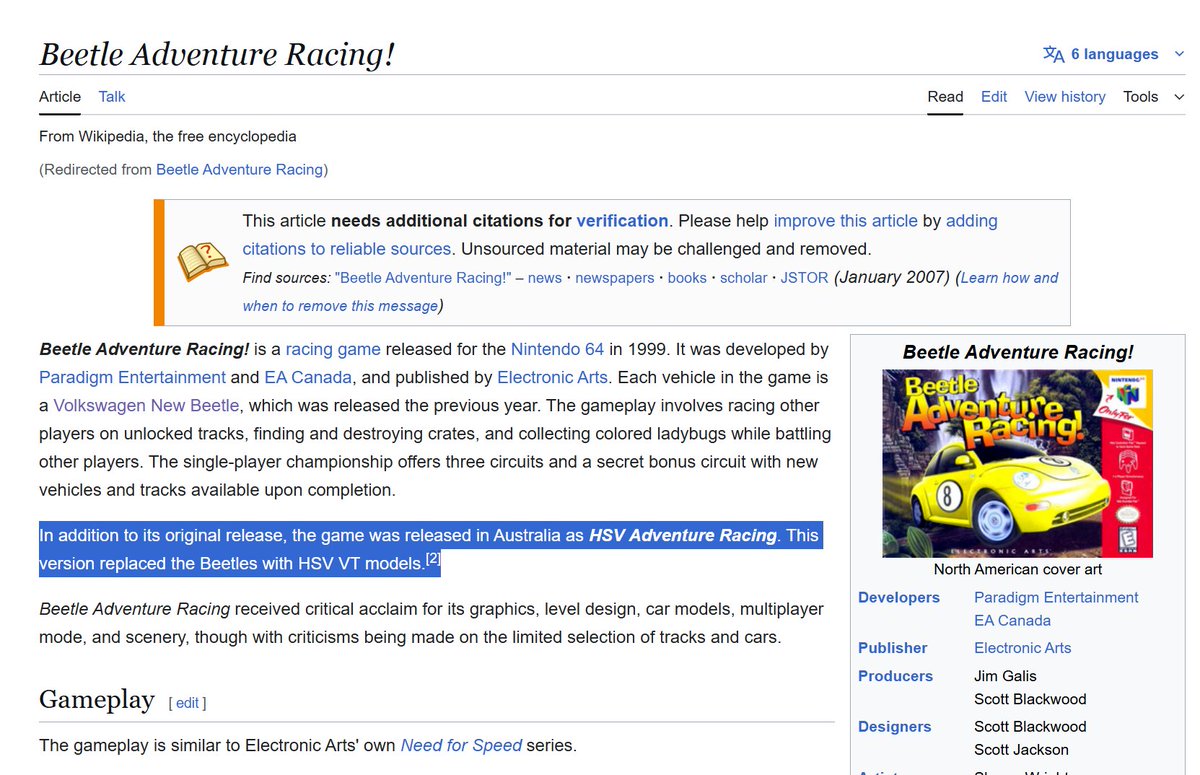This screenshot has width=1200, height=775.
Task: Open View history tab
Action: point(1065,97)
